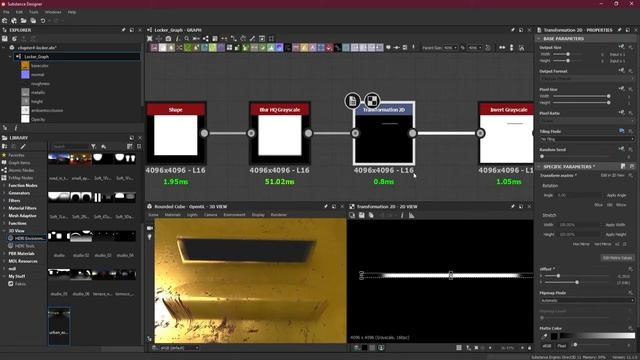640x360 pixels.
Task: Pin the Properties panel
Action: click(x=619, y=30)
